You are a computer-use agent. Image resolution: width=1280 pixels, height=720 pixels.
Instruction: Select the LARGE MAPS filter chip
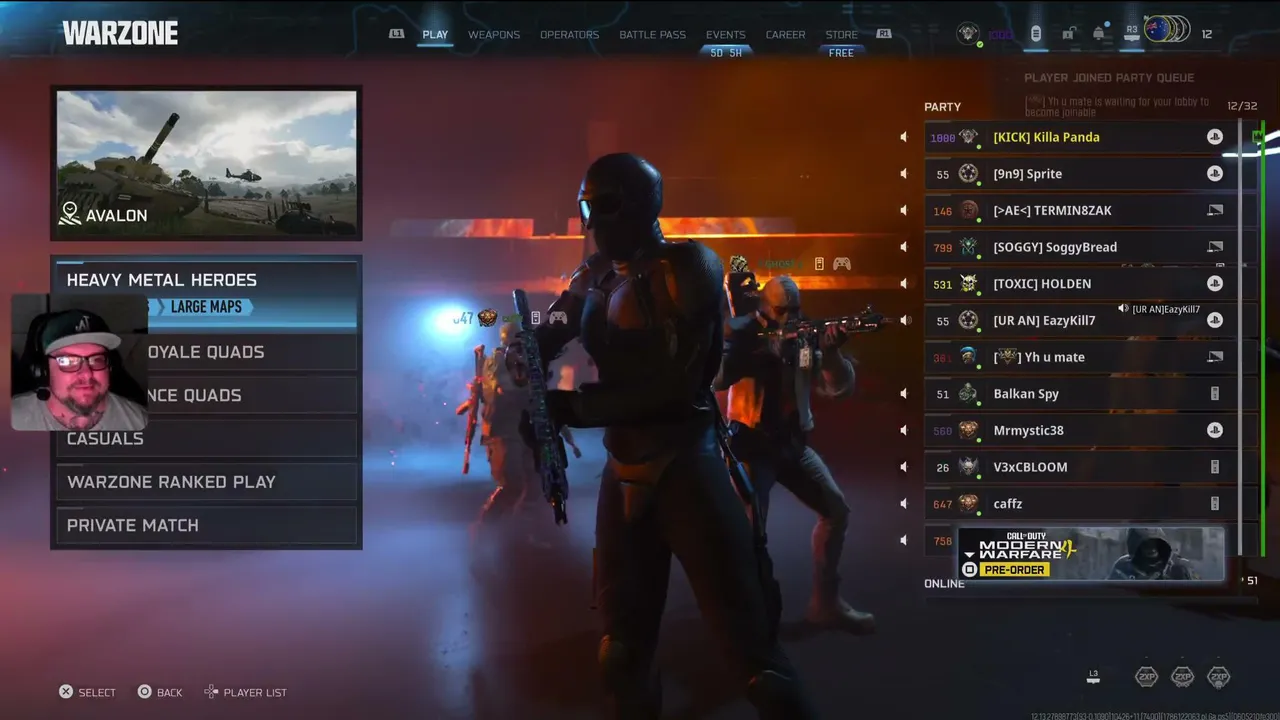(x=206, y=307)
